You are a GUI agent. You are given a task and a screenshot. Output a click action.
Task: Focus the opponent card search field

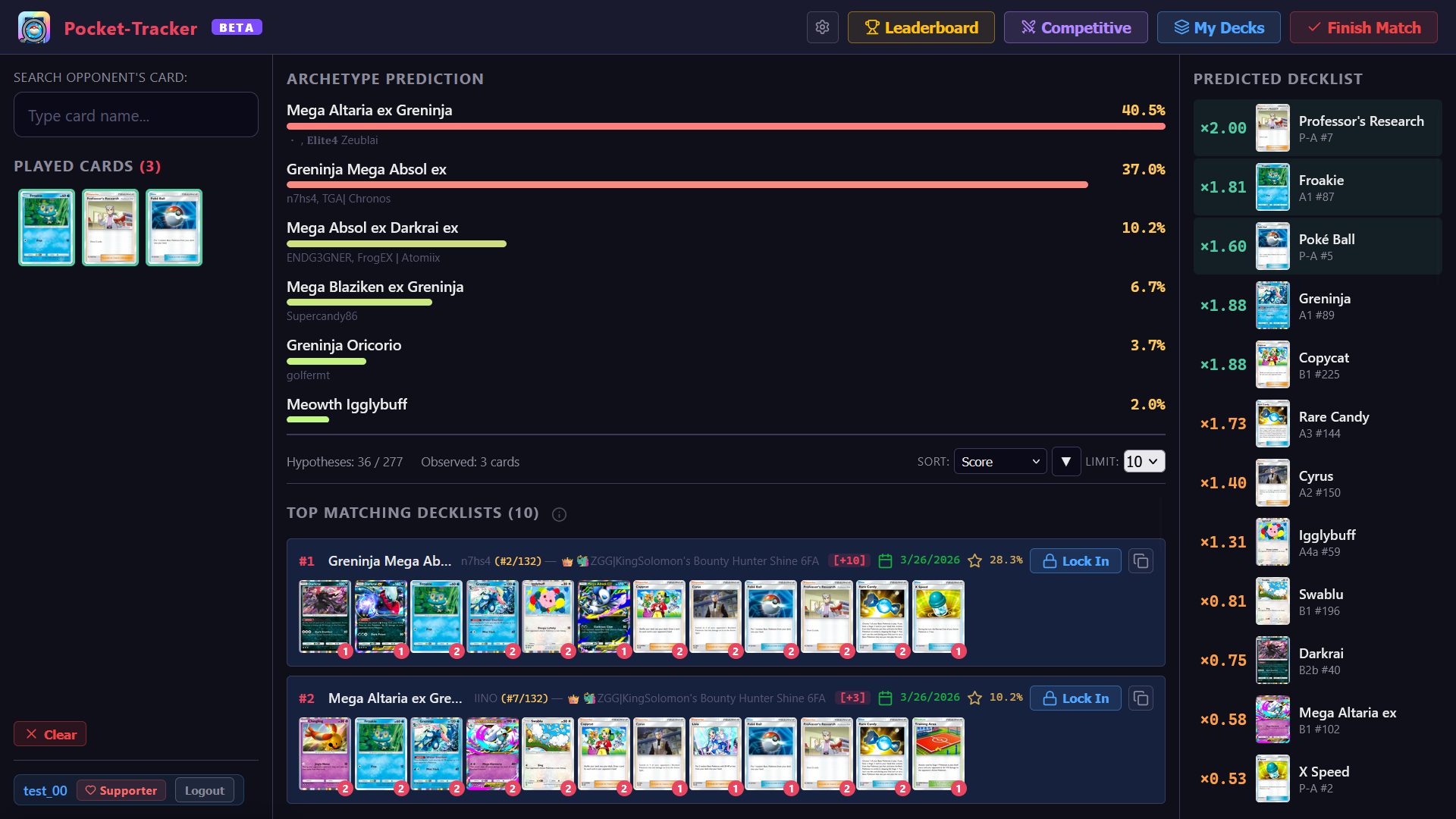136,115
